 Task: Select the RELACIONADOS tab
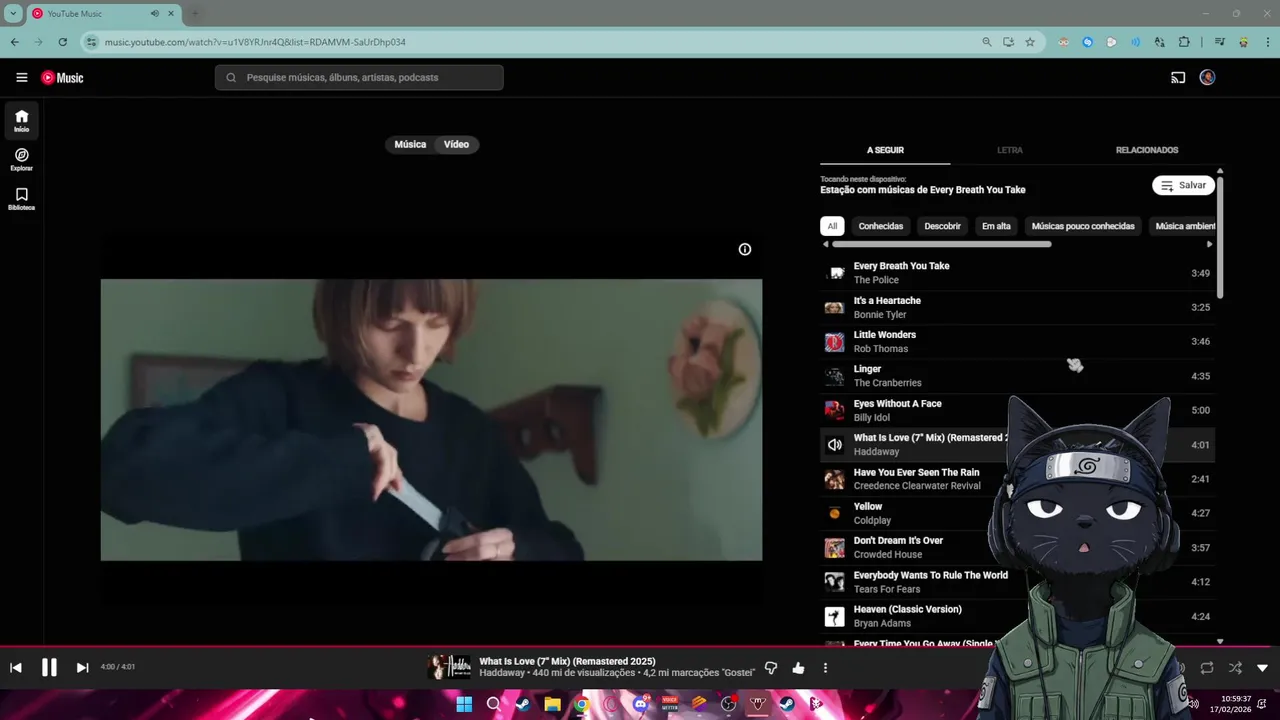[x=1147, y=150]
